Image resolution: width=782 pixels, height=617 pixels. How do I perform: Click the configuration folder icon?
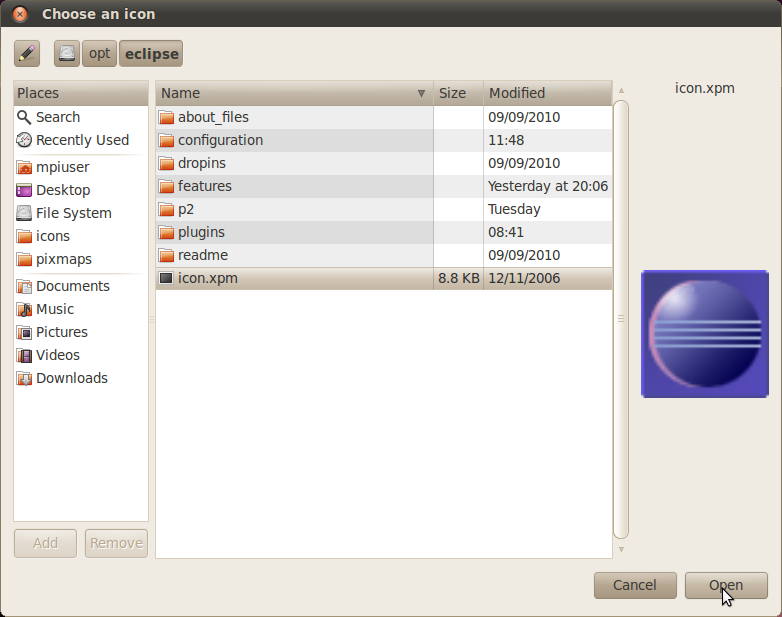(166, 140)
